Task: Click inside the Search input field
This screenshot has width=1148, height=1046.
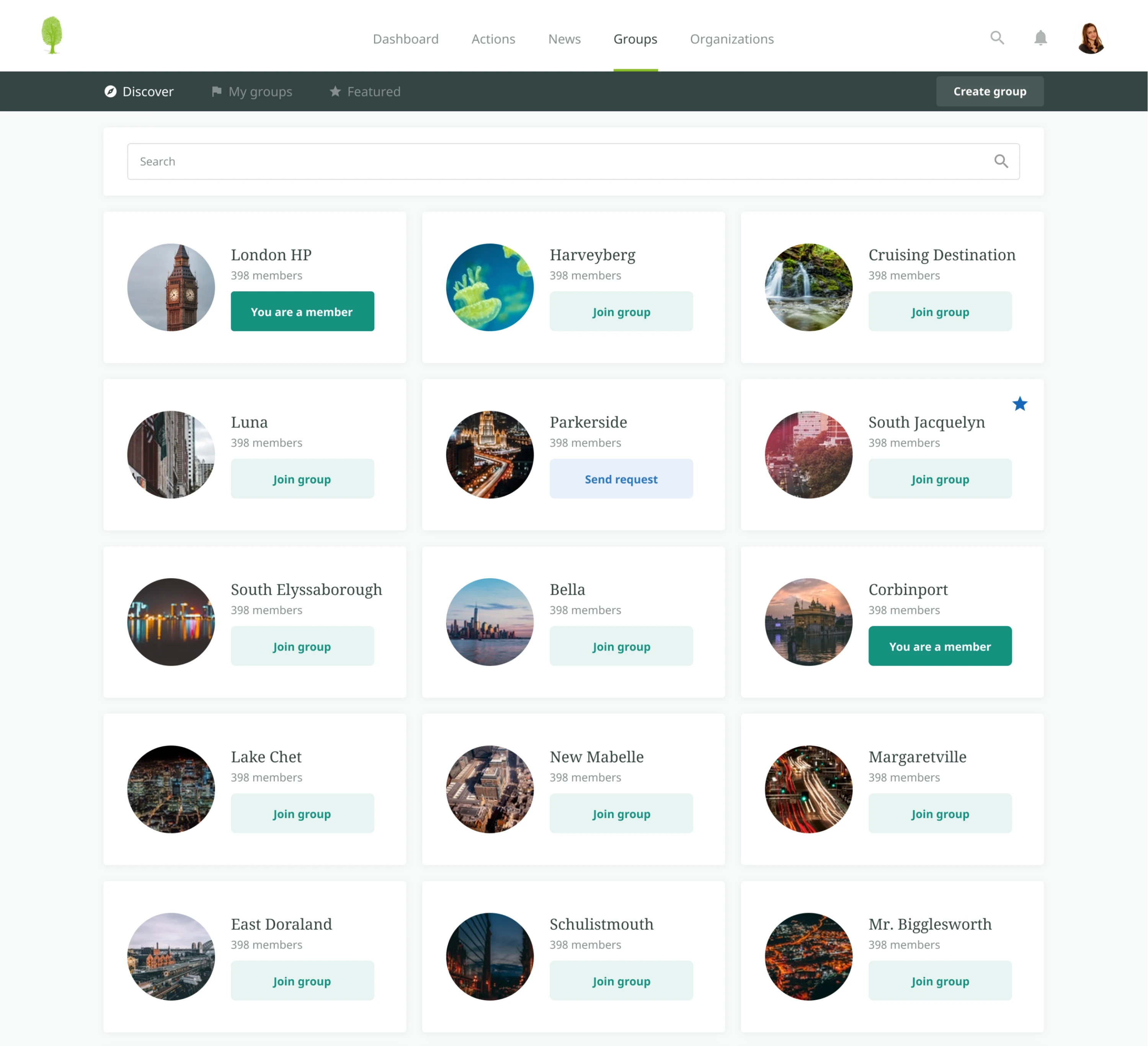Action: [398, 161]
